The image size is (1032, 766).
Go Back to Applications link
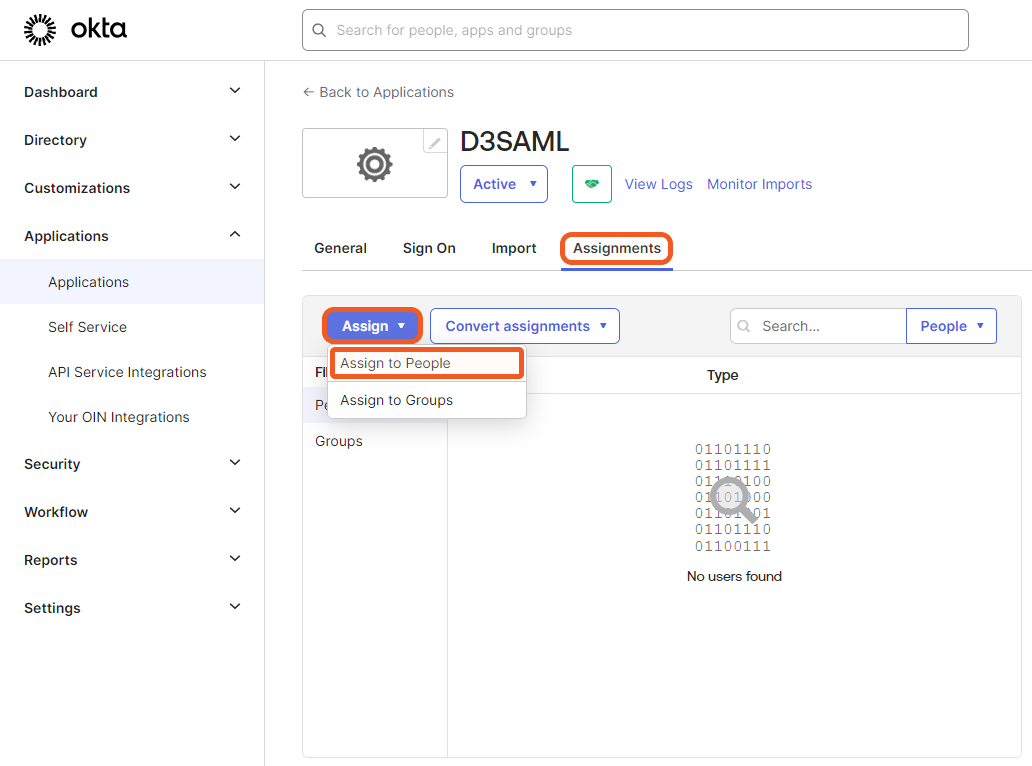point(378,92)
